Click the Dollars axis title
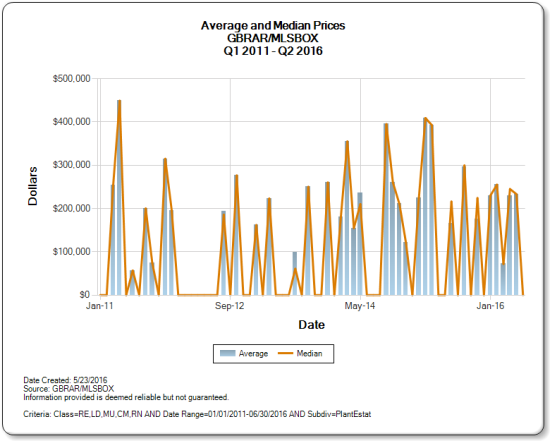This screenshot has width=550, height=441. tap(33, 186)
